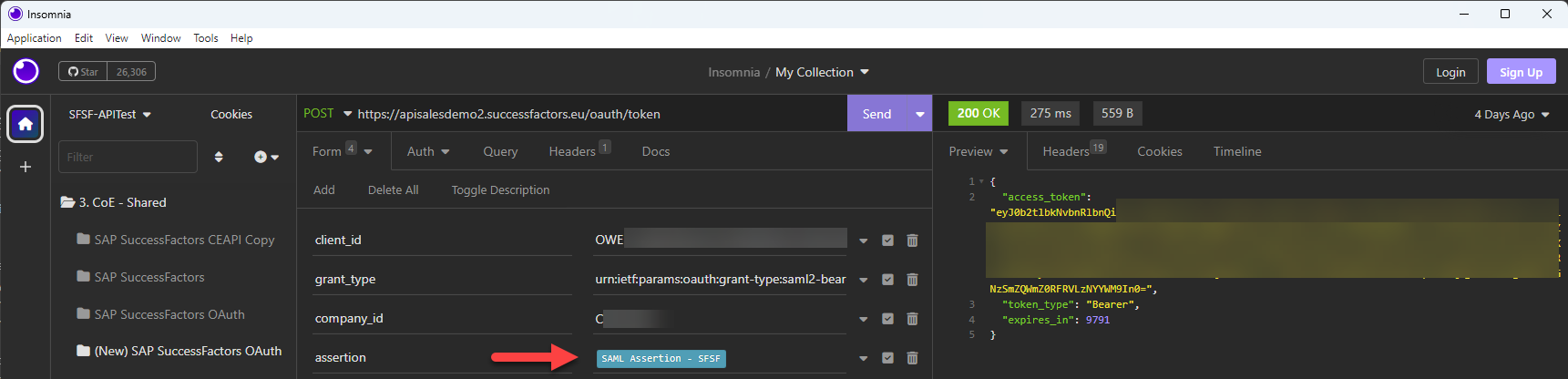Open the View menu
The image size is (1568, 379).
117,38
